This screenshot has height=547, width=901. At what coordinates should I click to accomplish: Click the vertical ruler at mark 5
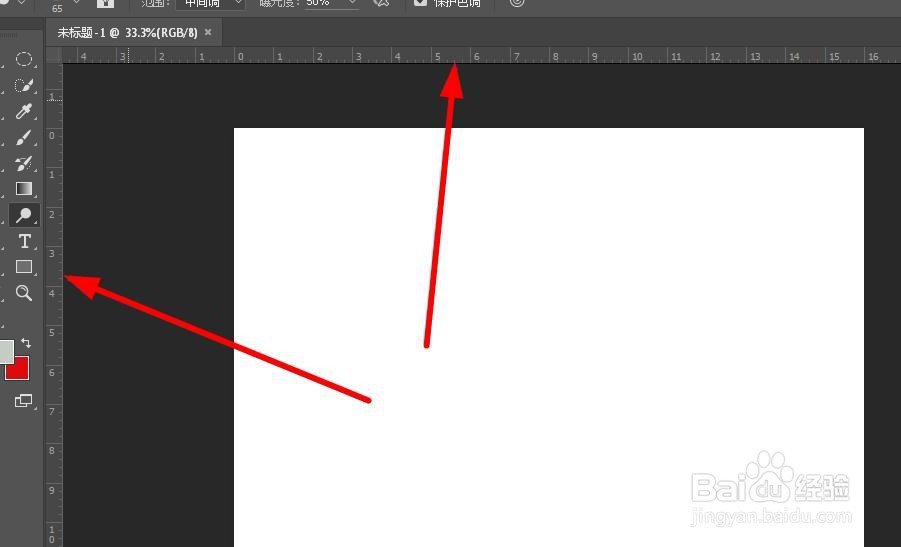point(53,333)
